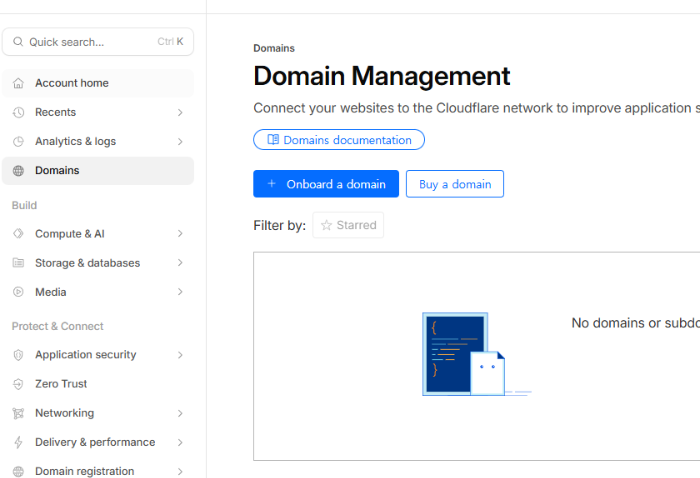Click the Compute & AI diamond icon

(x=18, y=233)
